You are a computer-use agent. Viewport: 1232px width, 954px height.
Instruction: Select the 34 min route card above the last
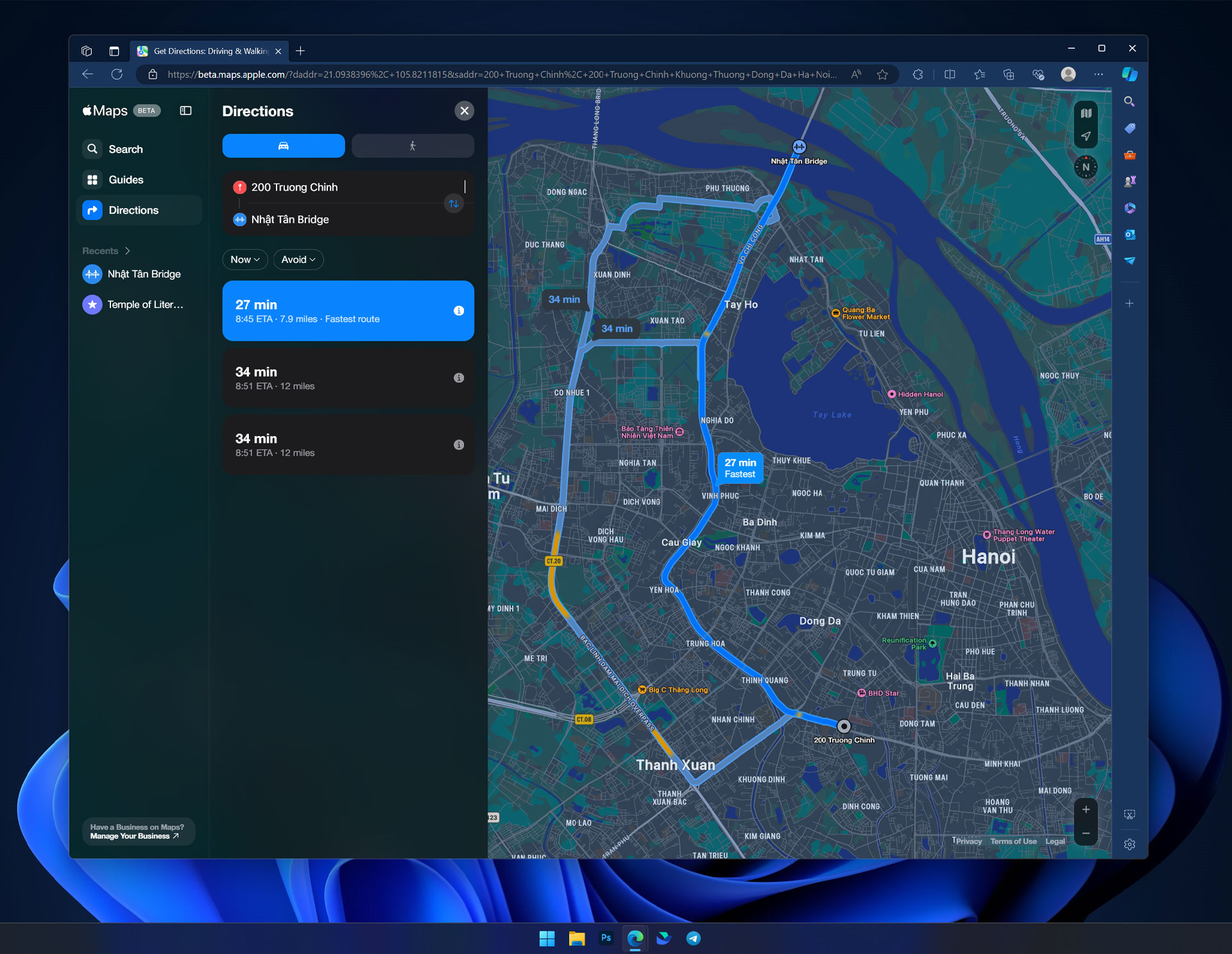click(x=348, y=378)
